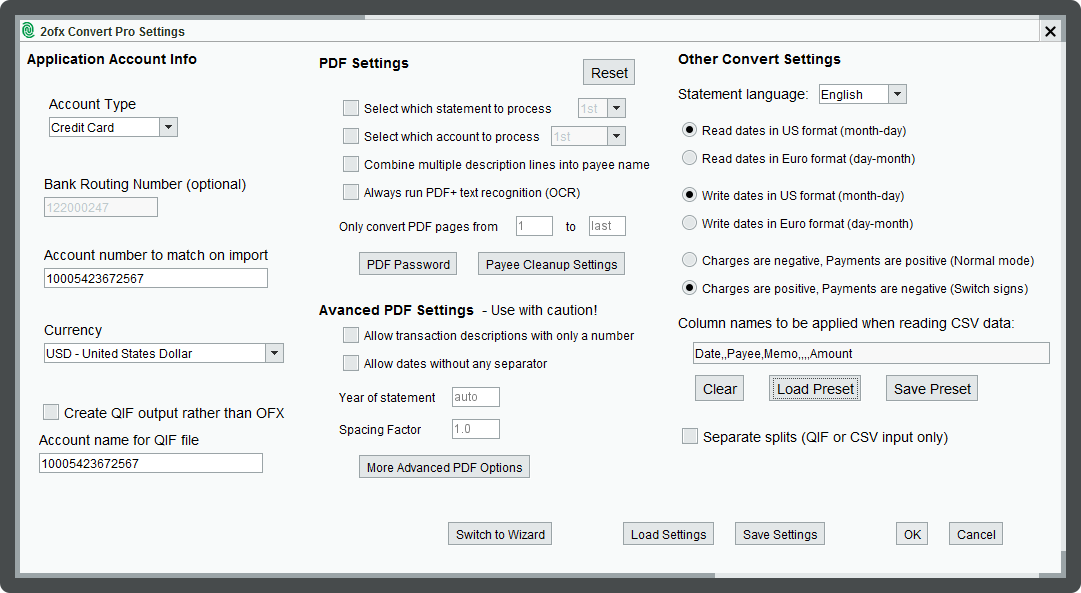Select Charges are negative Normal mode
The image size is (1081, 593).
tap(689, 260)
